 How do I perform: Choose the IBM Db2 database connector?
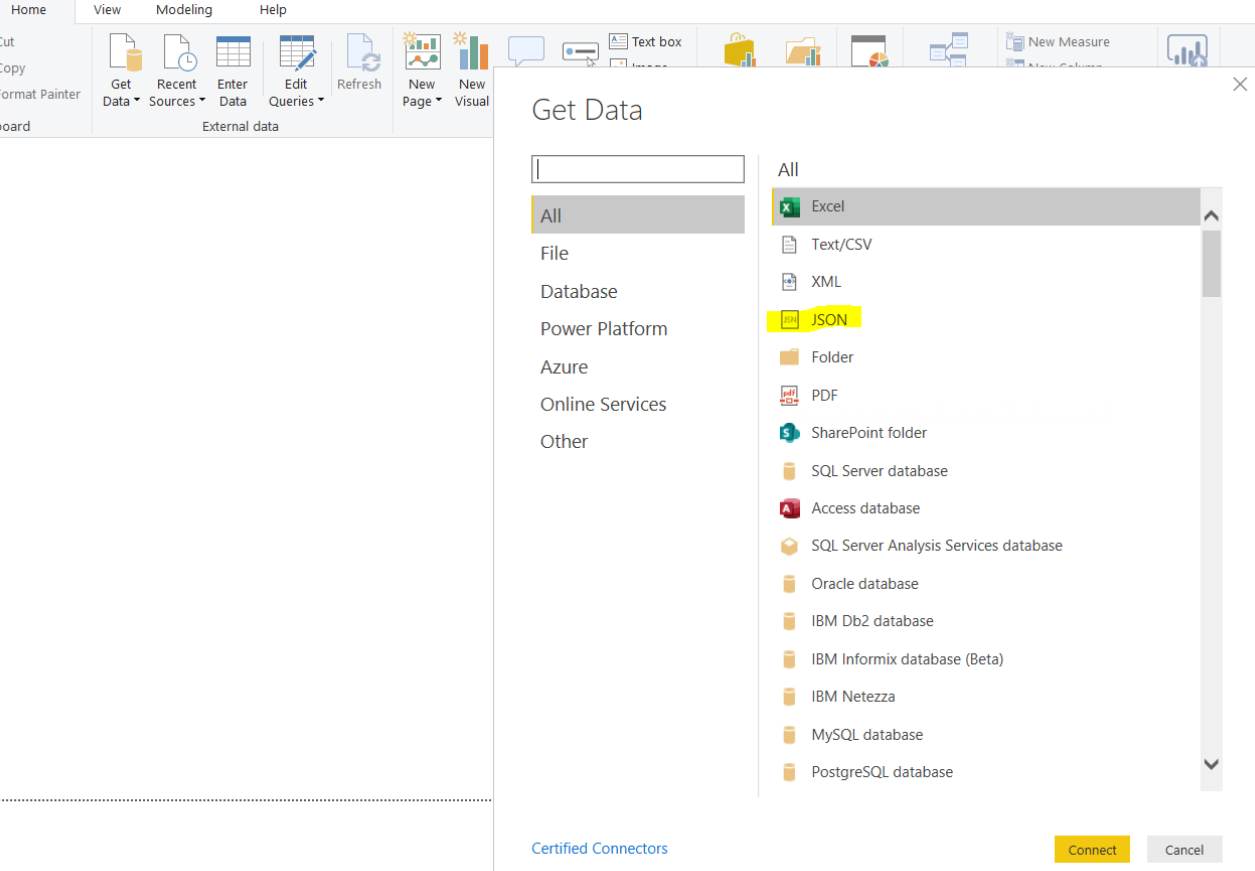click(x=985, y=621)
